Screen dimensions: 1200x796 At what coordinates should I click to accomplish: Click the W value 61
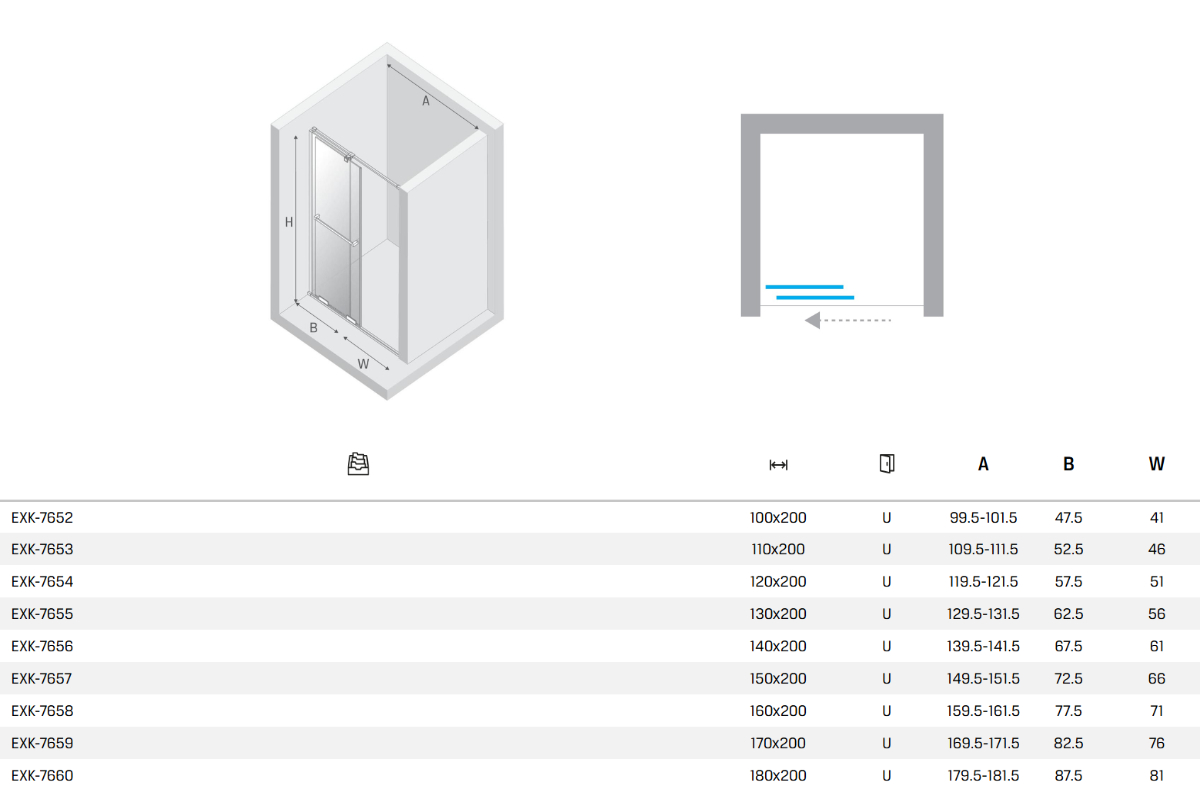1157,646
